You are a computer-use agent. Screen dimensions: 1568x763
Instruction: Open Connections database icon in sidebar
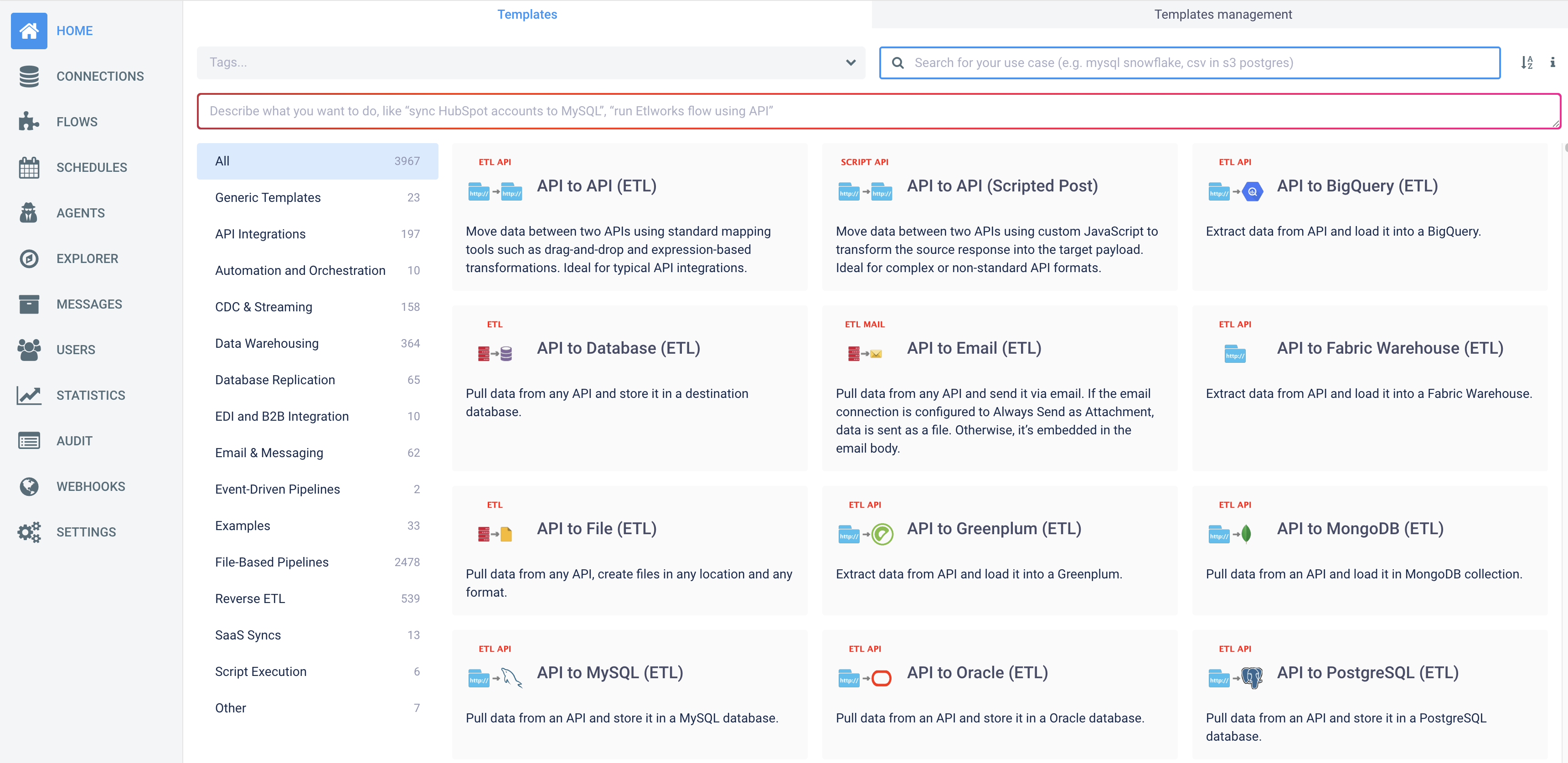coord(29,76)
